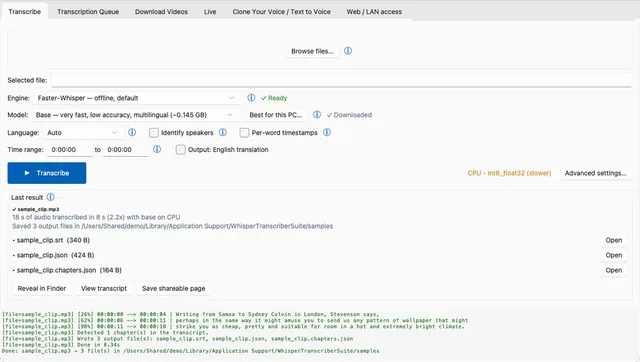This screenshot has height=362, width=640.
Task: Switch to the Transcribe tab
Action: [x=24, y=11]
